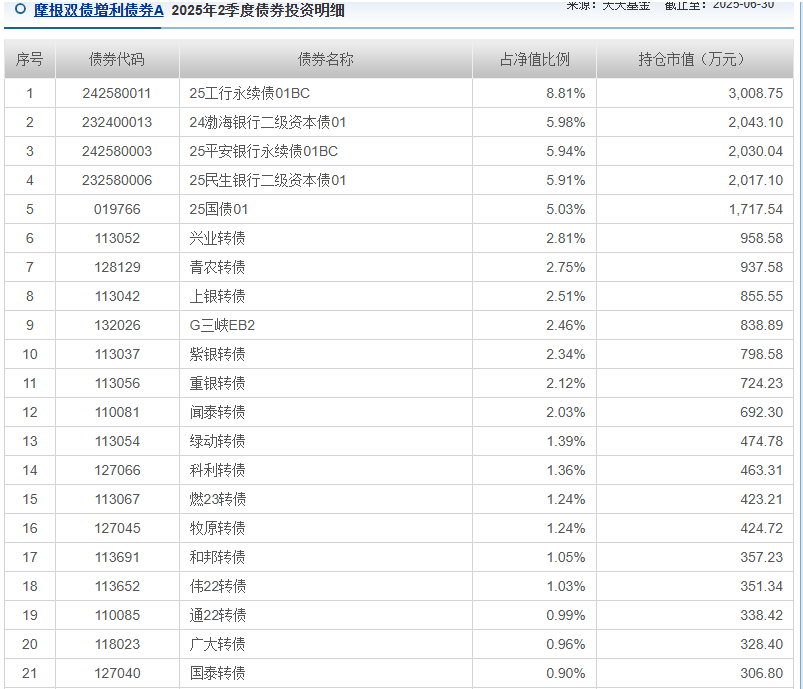
Task: Select bond name 国泰转债
Action: pyautogui.click(x=217, y=673)
